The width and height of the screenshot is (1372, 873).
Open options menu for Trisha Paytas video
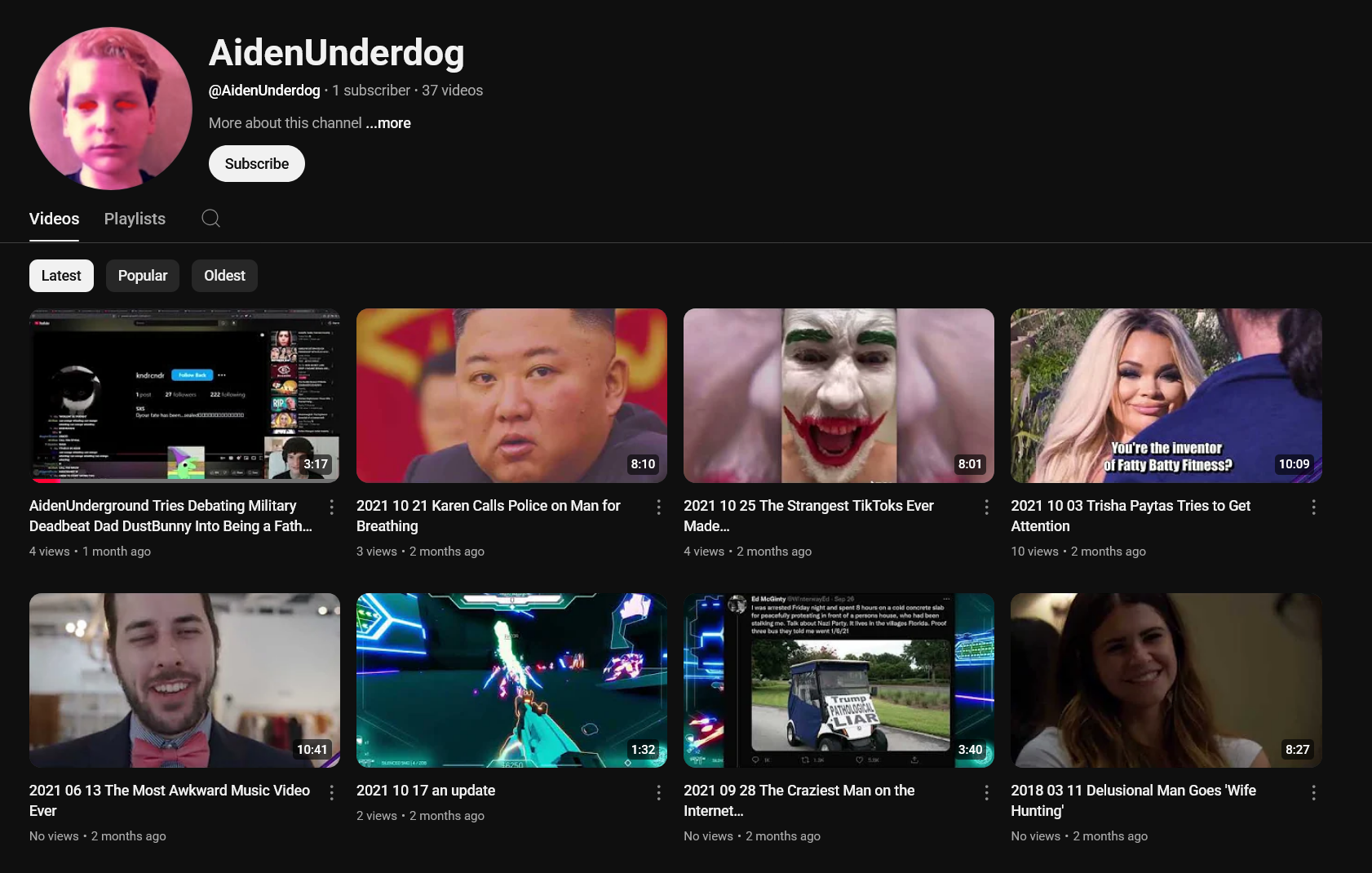(x=1313, y=507)
